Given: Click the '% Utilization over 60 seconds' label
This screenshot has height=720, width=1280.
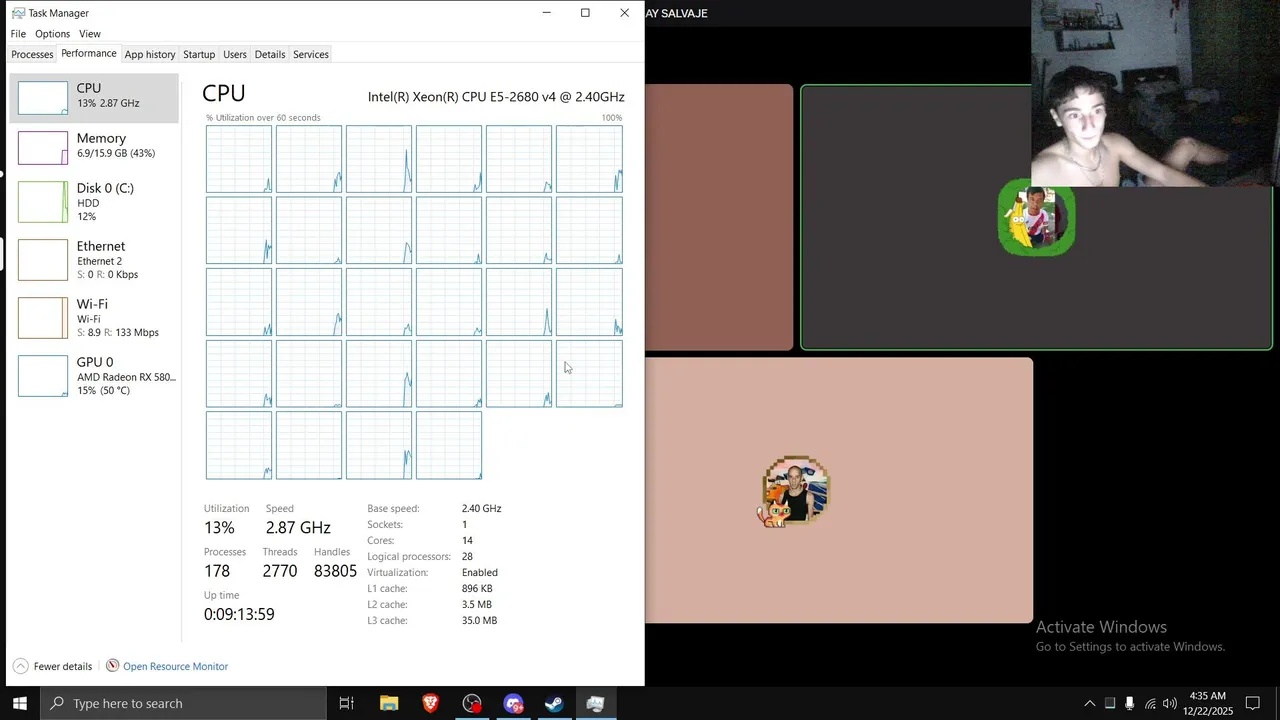Looking at the screenshot, I should pyautogui.click(x=263, y=118).
